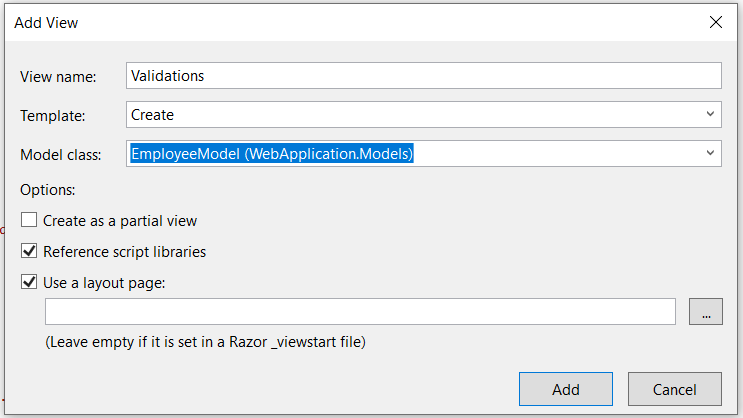Click the Reference script libraries label

[125, 252]
